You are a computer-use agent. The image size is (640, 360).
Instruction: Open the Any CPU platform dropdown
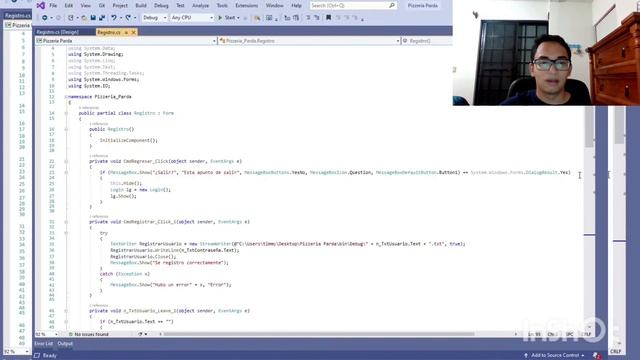pyautogui.click(x=192, y=18)
